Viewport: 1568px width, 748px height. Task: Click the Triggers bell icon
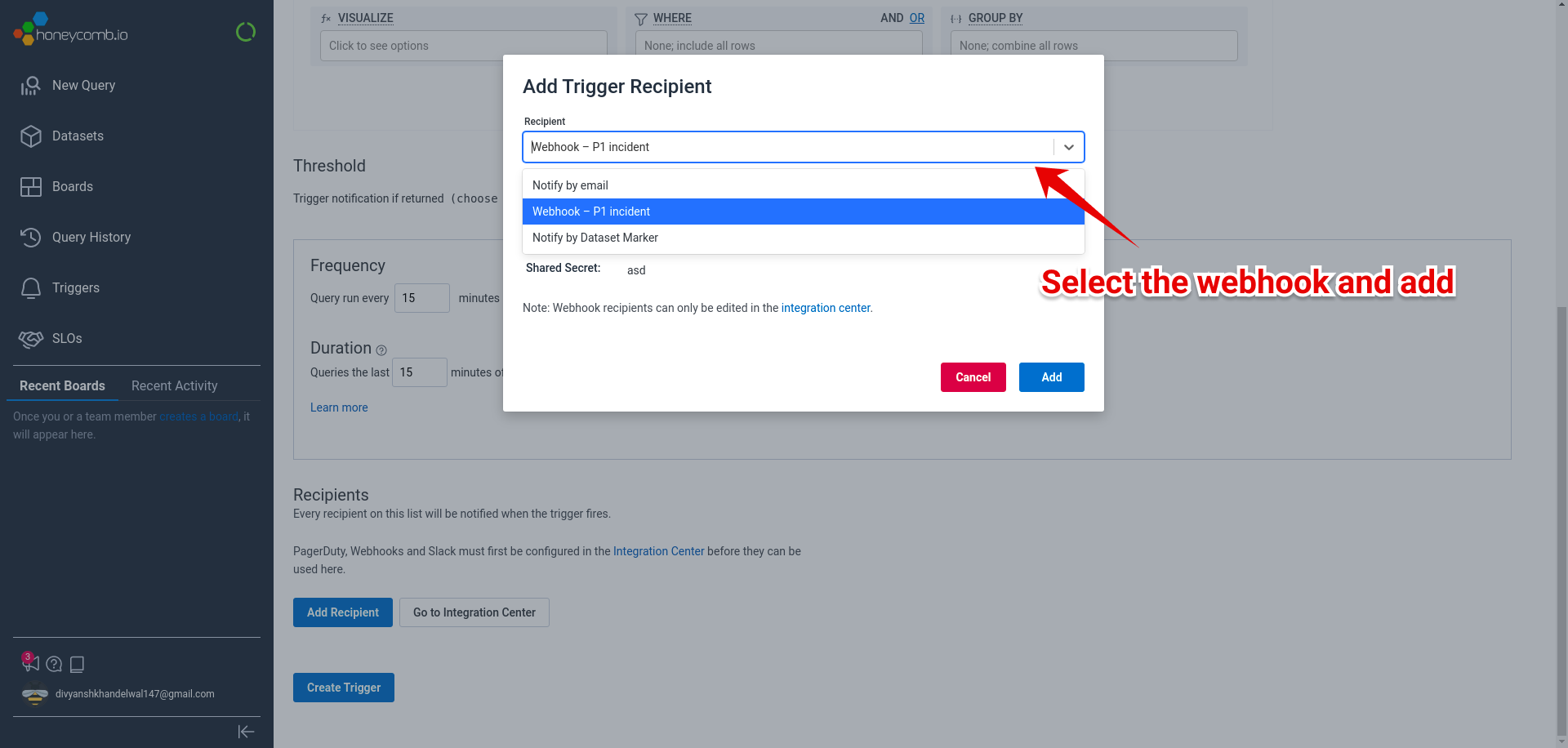tap(31, 288)
